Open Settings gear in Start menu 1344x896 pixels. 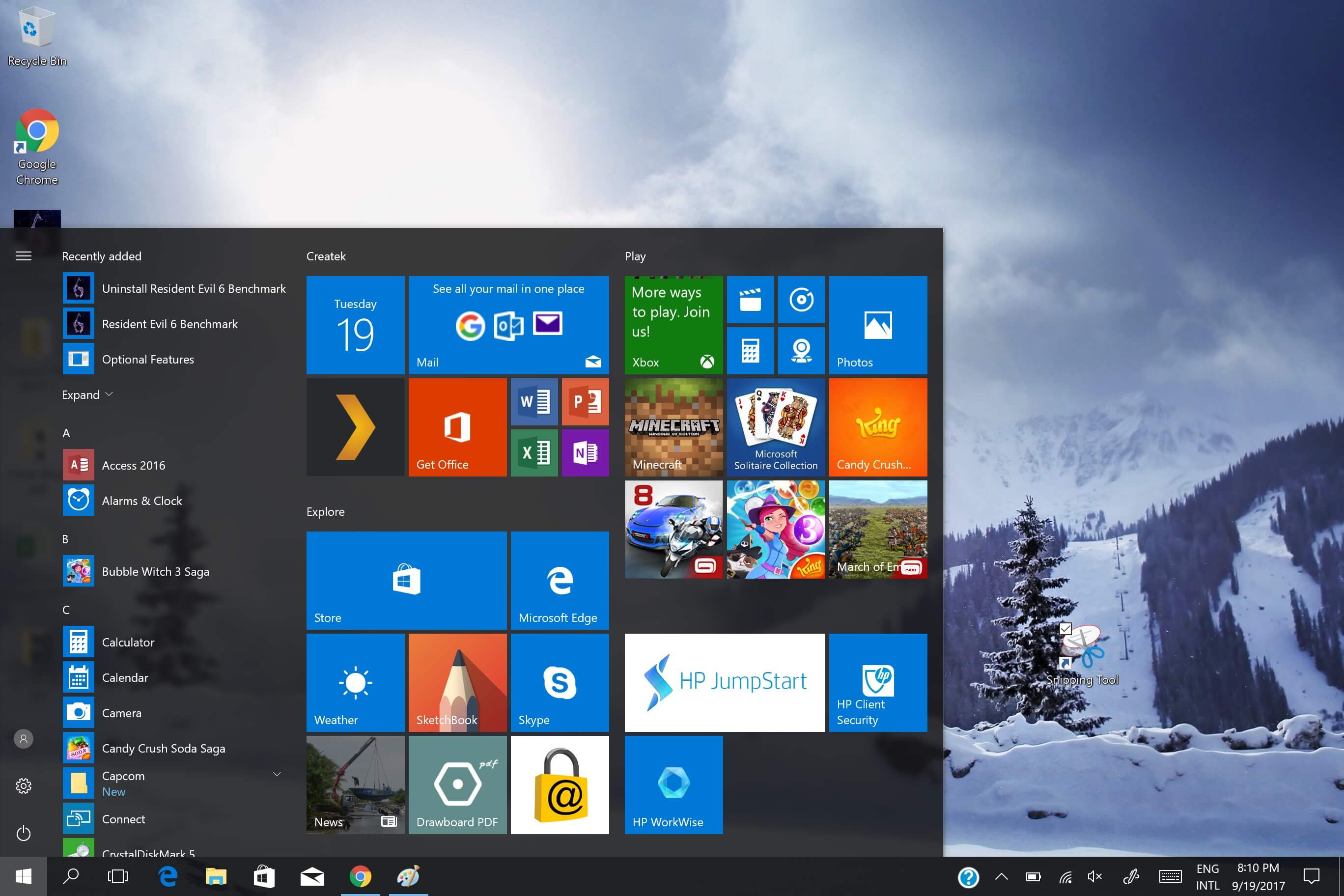24,785
